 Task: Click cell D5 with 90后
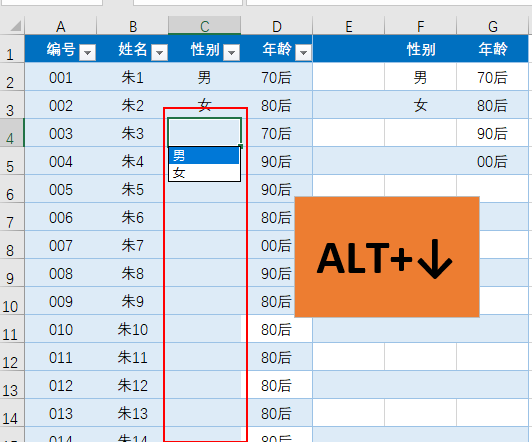coord(277,161)
